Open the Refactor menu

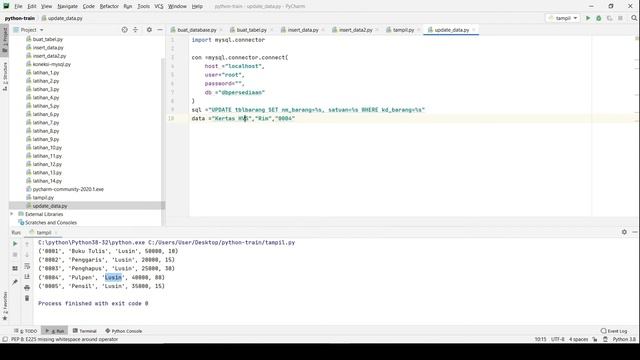coord(109,6)
